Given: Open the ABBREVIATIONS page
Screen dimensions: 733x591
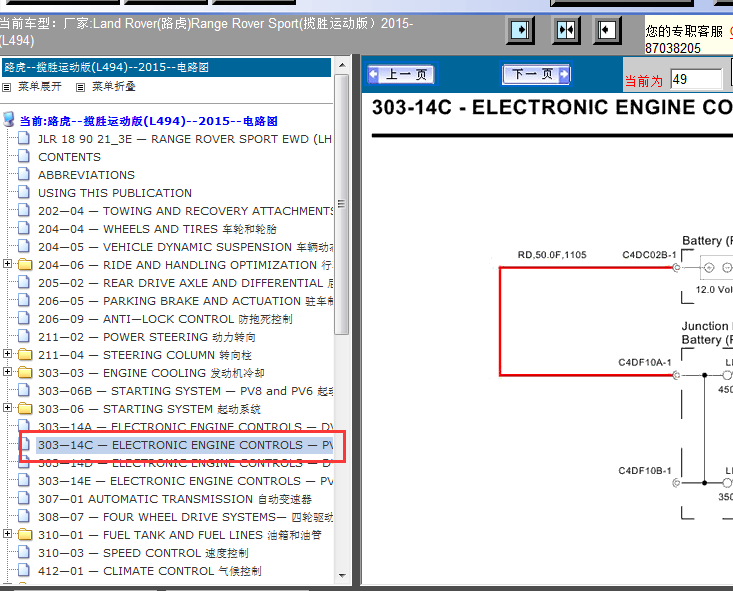Looking at the screenshot, I should pos(86,175).
